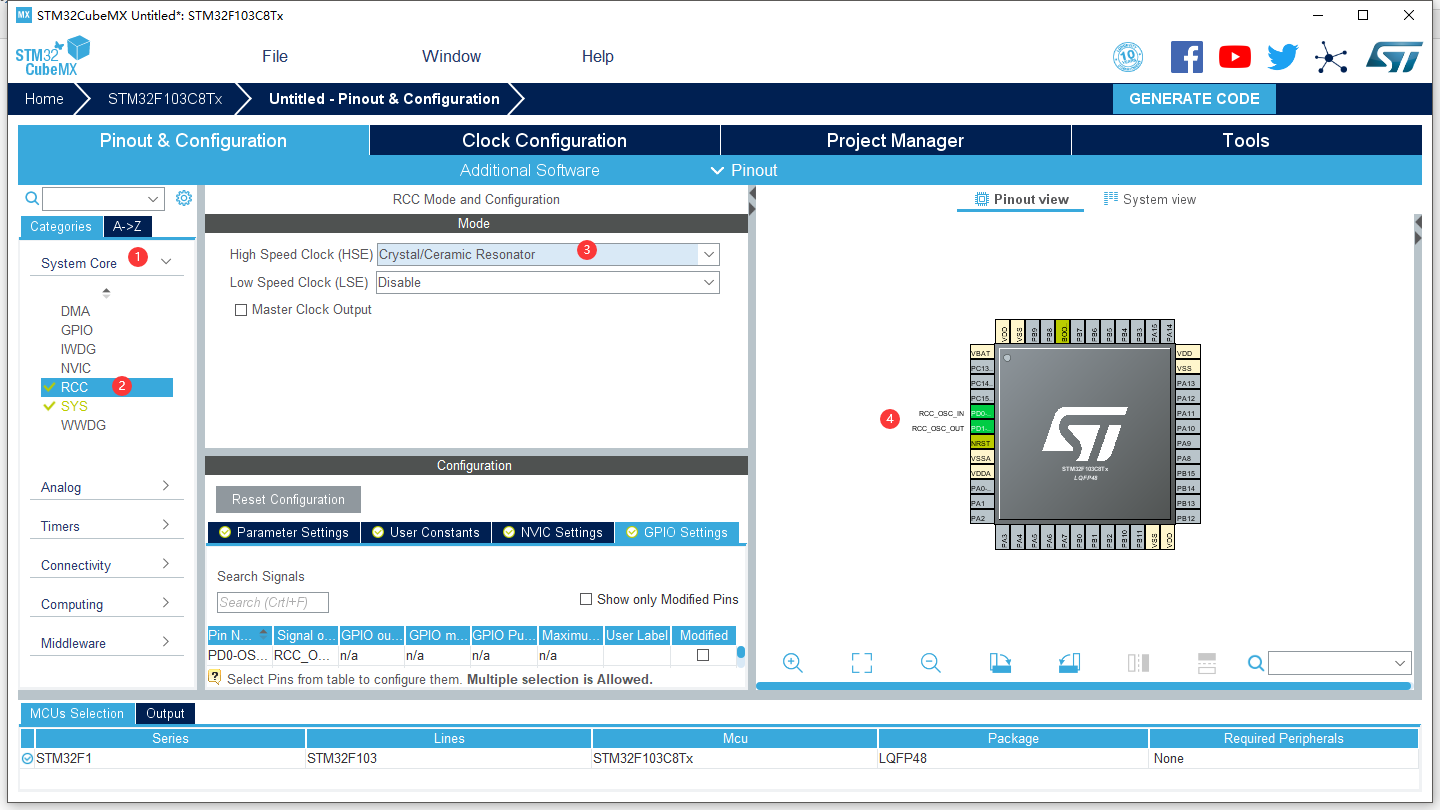
Task: Expand the Middleware category
Action: pyautogui.click(x=166, y=642)
